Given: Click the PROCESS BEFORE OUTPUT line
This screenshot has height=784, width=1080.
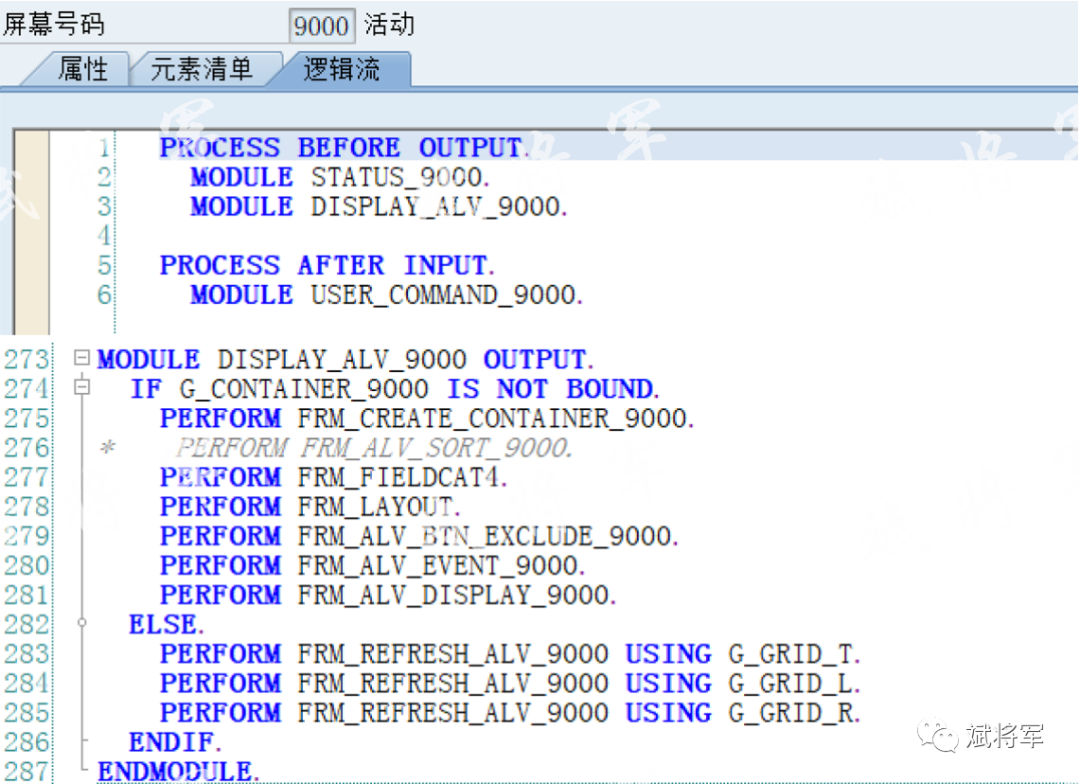Looking at the screenshot, I should point(345,147).
